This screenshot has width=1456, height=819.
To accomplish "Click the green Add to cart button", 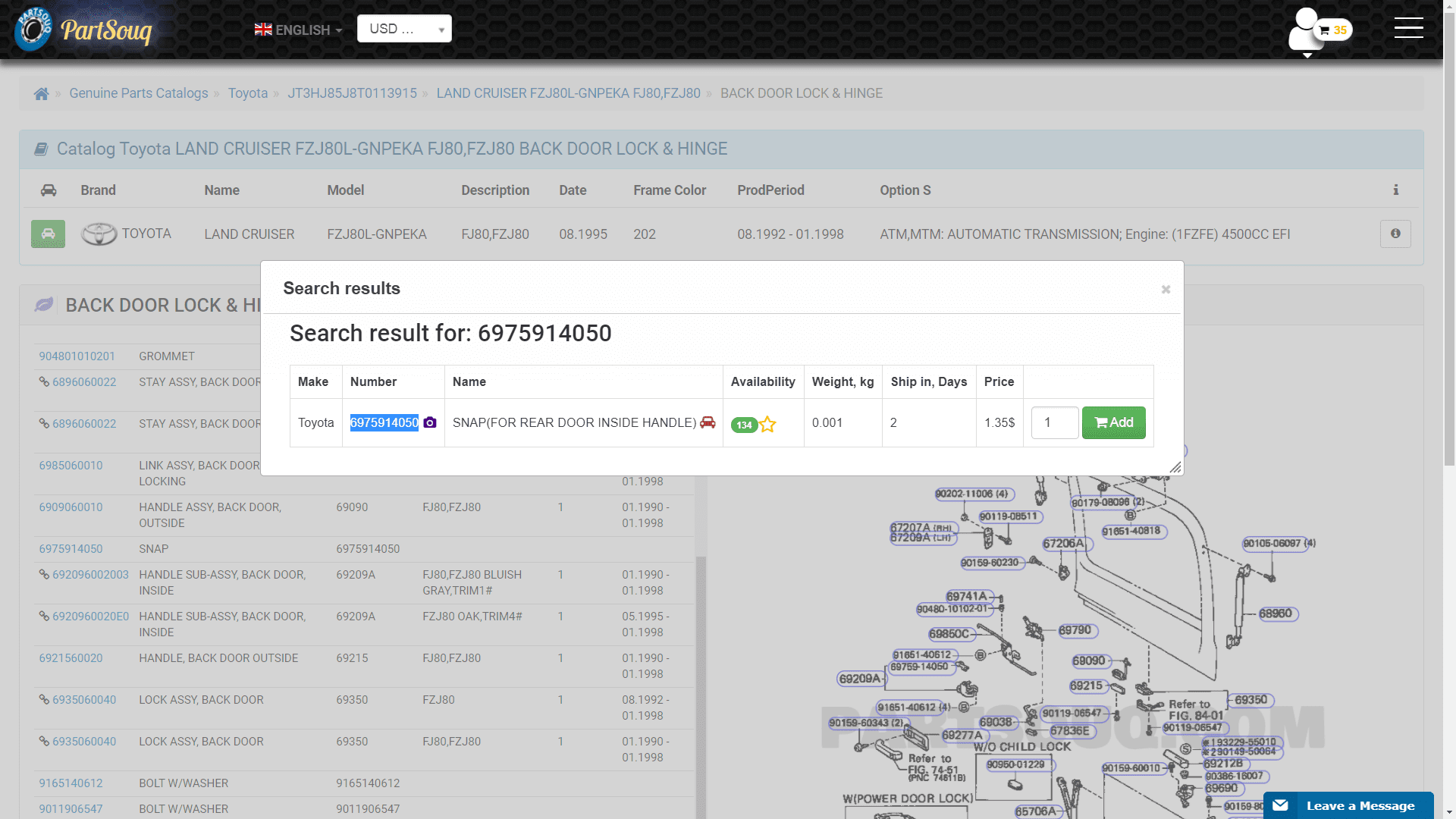I will (1113, 422).
